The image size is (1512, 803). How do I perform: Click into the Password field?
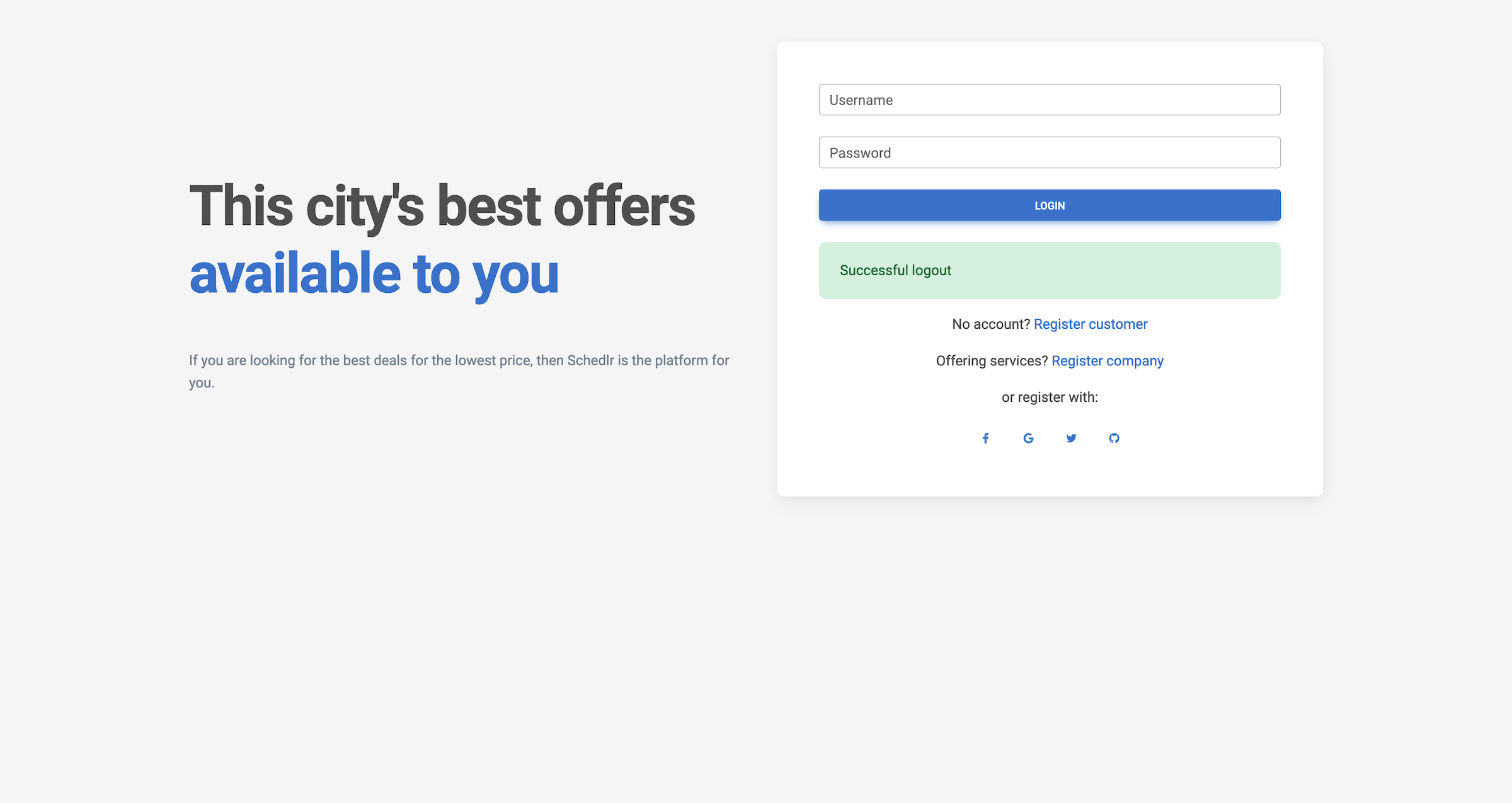coord(1050,153)
